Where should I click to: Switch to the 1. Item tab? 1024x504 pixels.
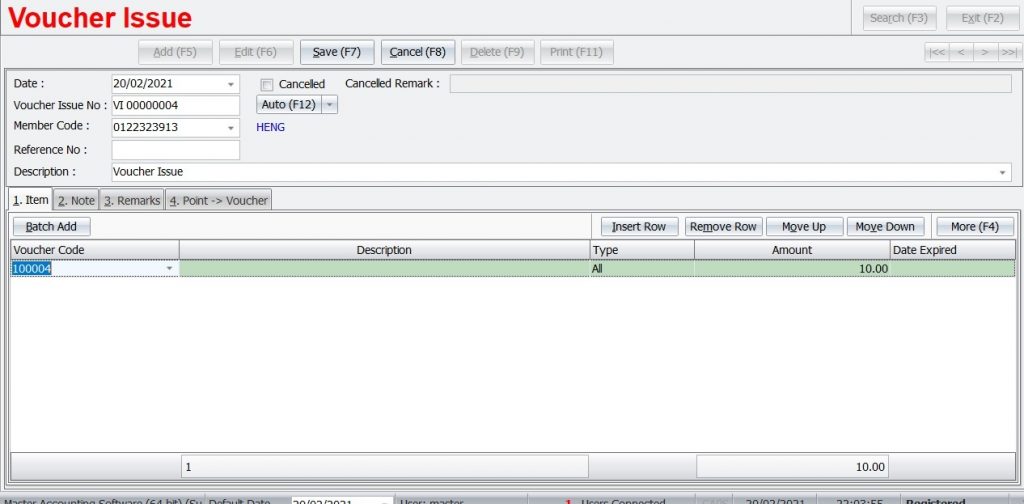tap(31, 200)
